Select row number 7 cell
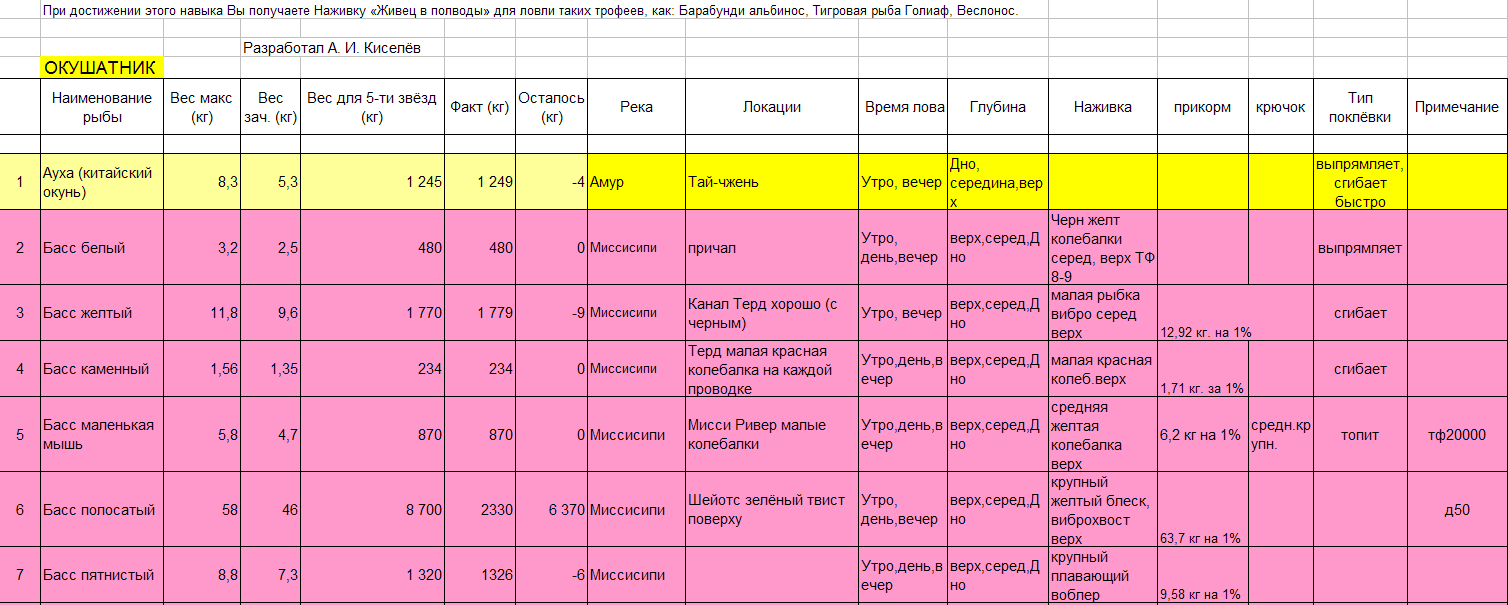 click(x=20, y=575)
